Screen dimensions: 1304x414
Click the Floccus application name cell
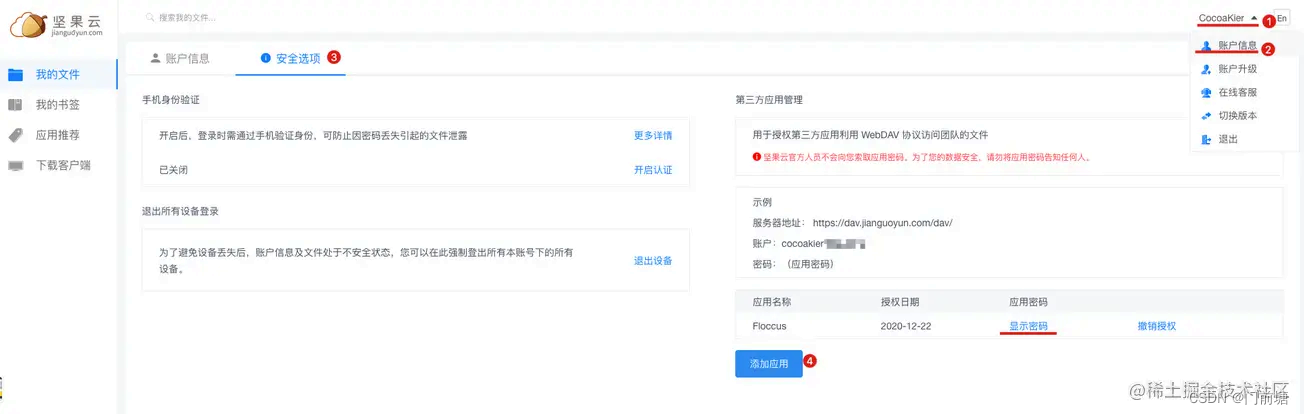click(x=771, y=326)
